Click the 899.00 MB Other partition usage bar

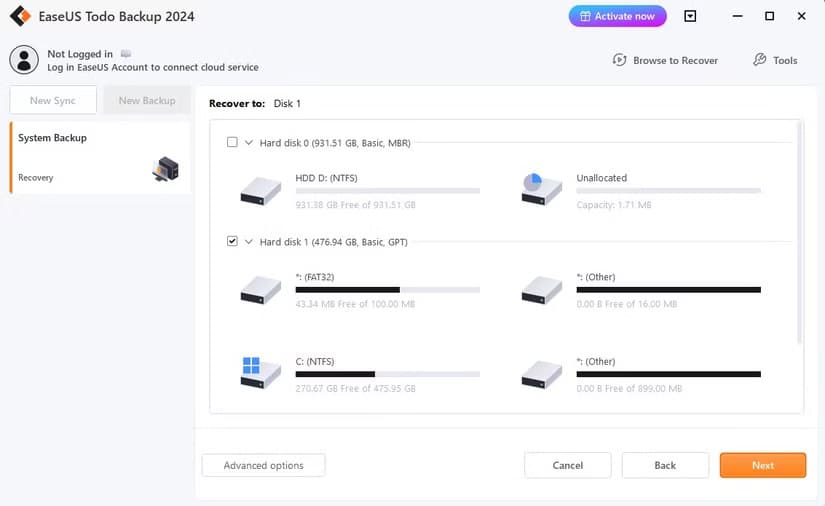point(669,374)
